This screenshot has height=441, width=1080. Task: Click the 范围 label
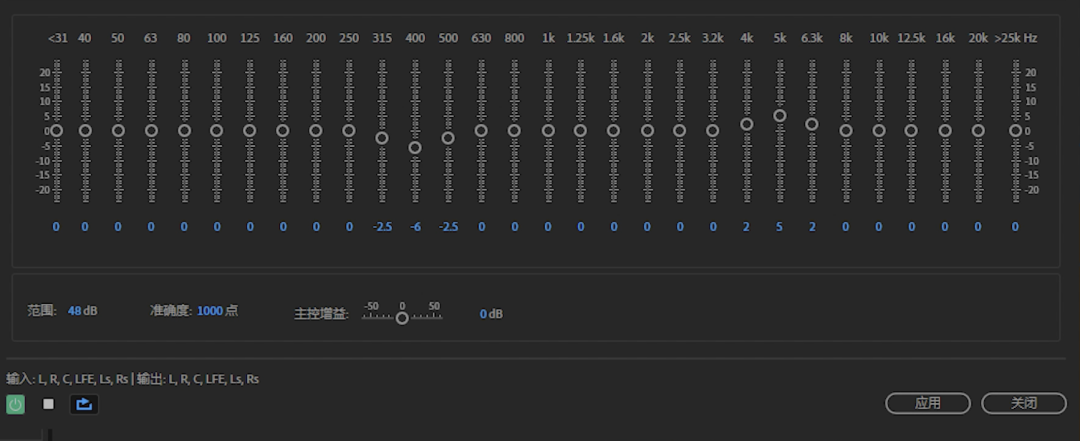42,311
